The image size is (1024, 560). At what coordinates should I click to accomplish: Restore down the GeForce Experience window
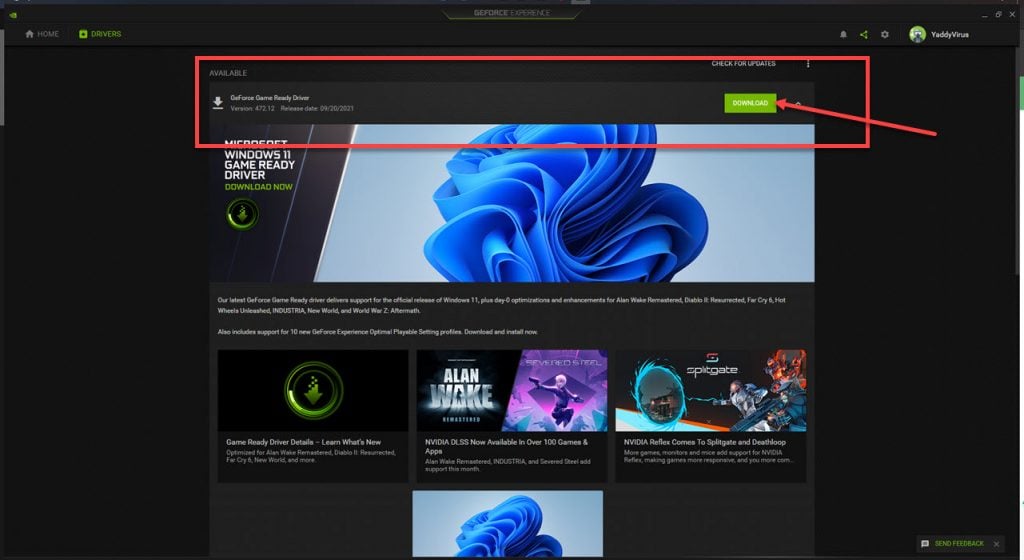point(998,14)
